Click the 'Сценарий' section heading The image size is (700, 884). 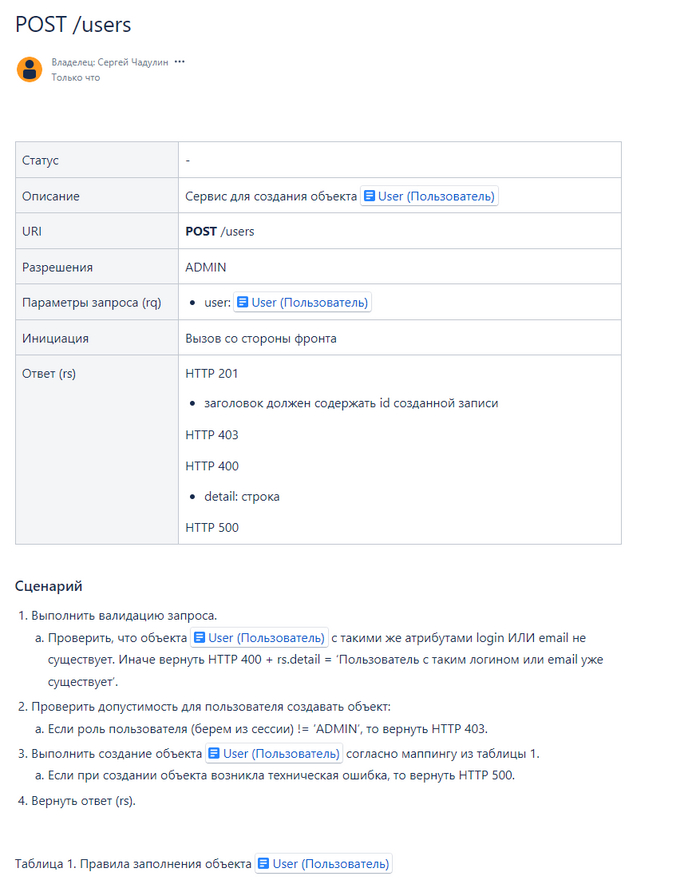pos(49,586)
